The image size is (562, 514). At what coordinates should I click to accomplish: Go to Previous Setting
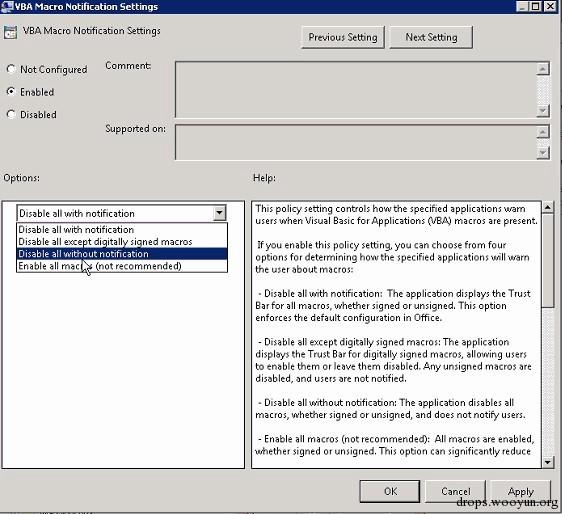[x=343, y=37]
